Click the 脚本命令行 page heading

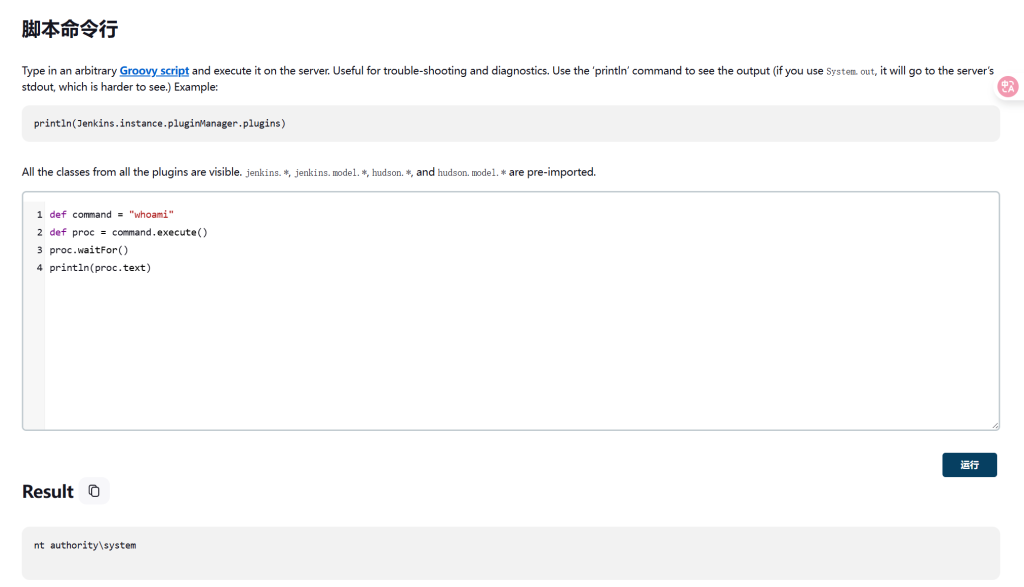[70, 29]
